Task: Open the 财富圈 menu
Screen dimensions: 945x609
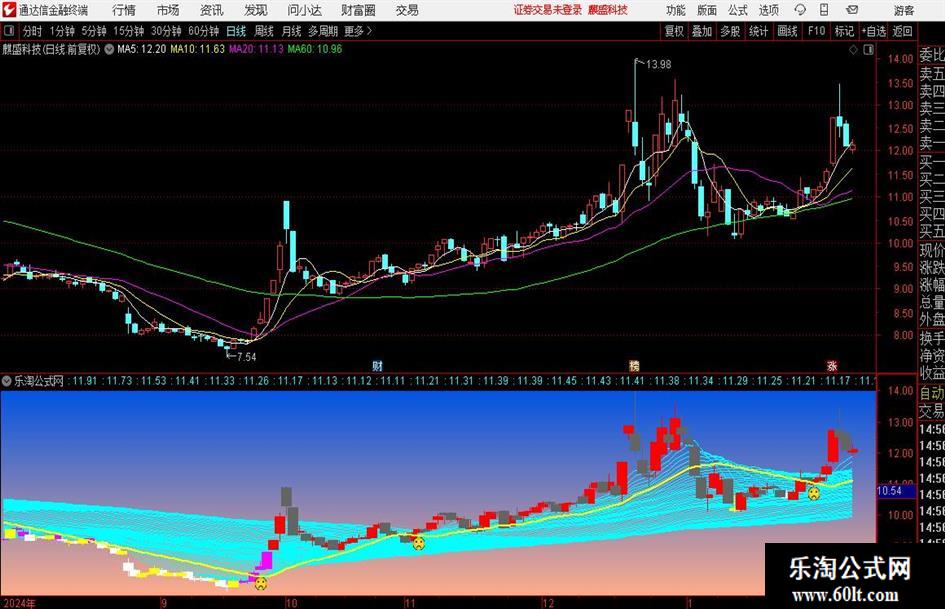Action: [x=358, y=10]
